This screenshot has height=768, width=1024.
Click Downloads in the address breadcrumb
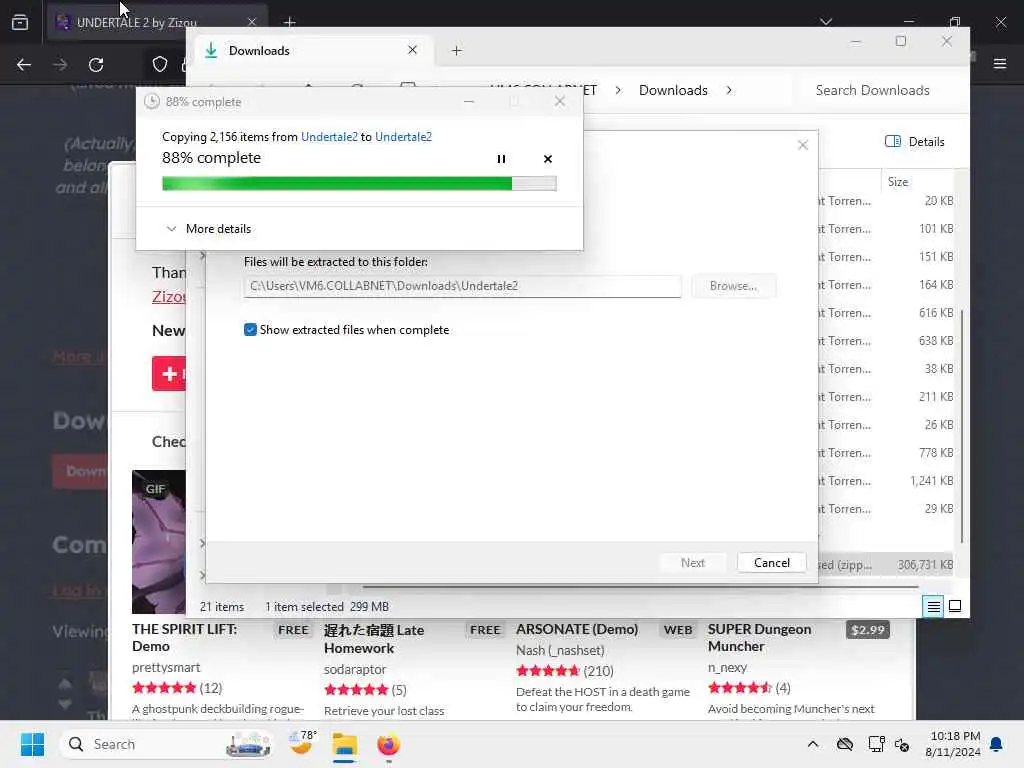[673, 90]
